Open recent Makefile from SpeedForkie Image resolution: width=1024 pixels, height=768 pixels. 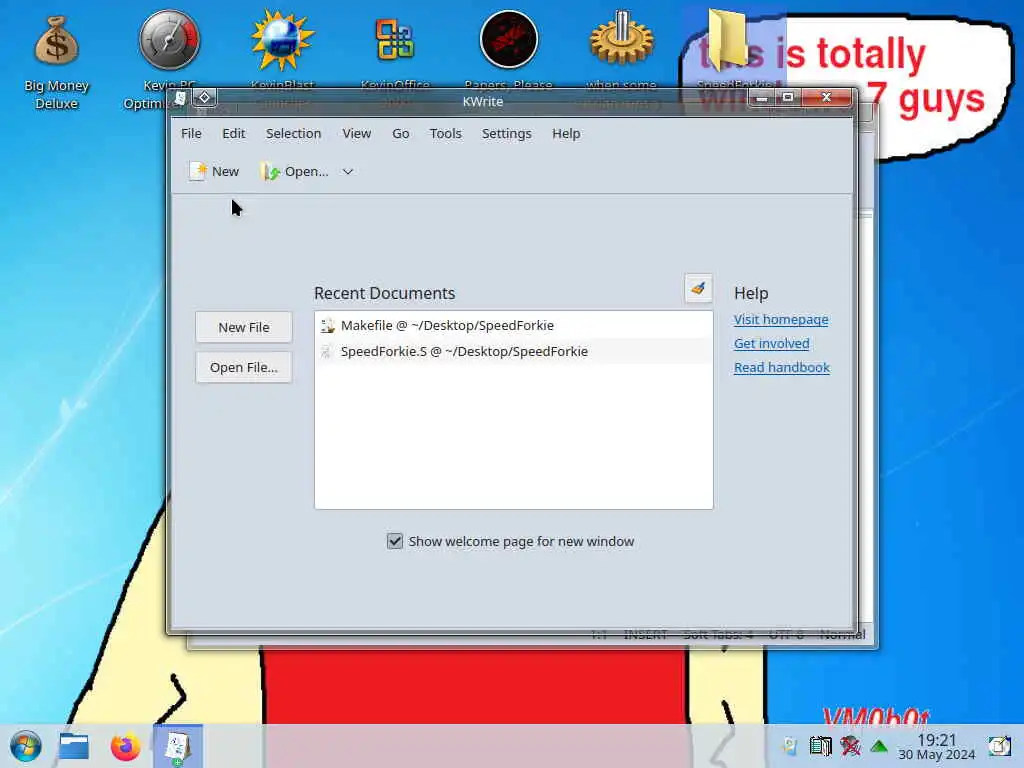pyautogui.click(x=513, y=325)
